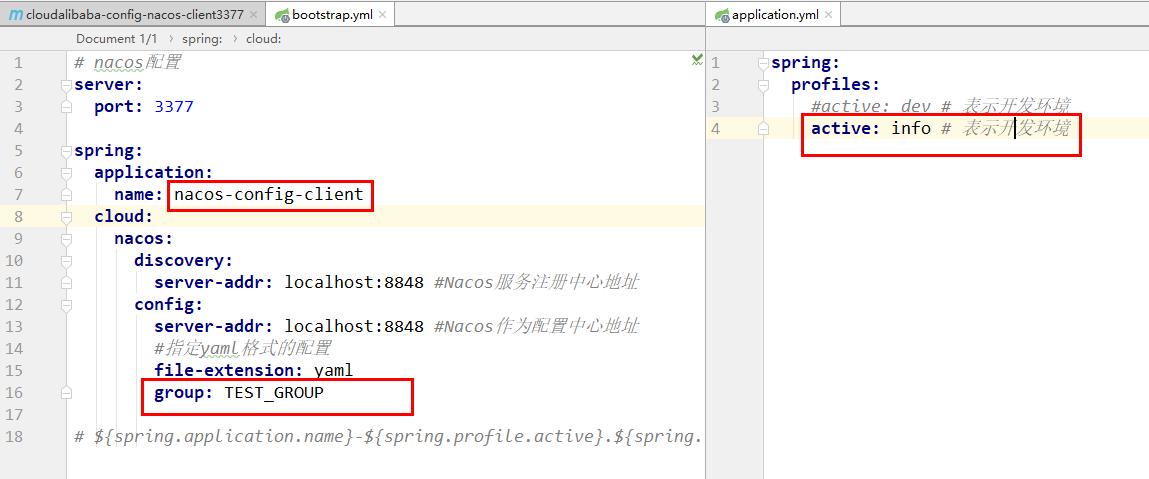Viewport: 1149px width, 479px height.
Task: Click the Maven icon on the cloudalibaba tab
Action: (16, 15)
